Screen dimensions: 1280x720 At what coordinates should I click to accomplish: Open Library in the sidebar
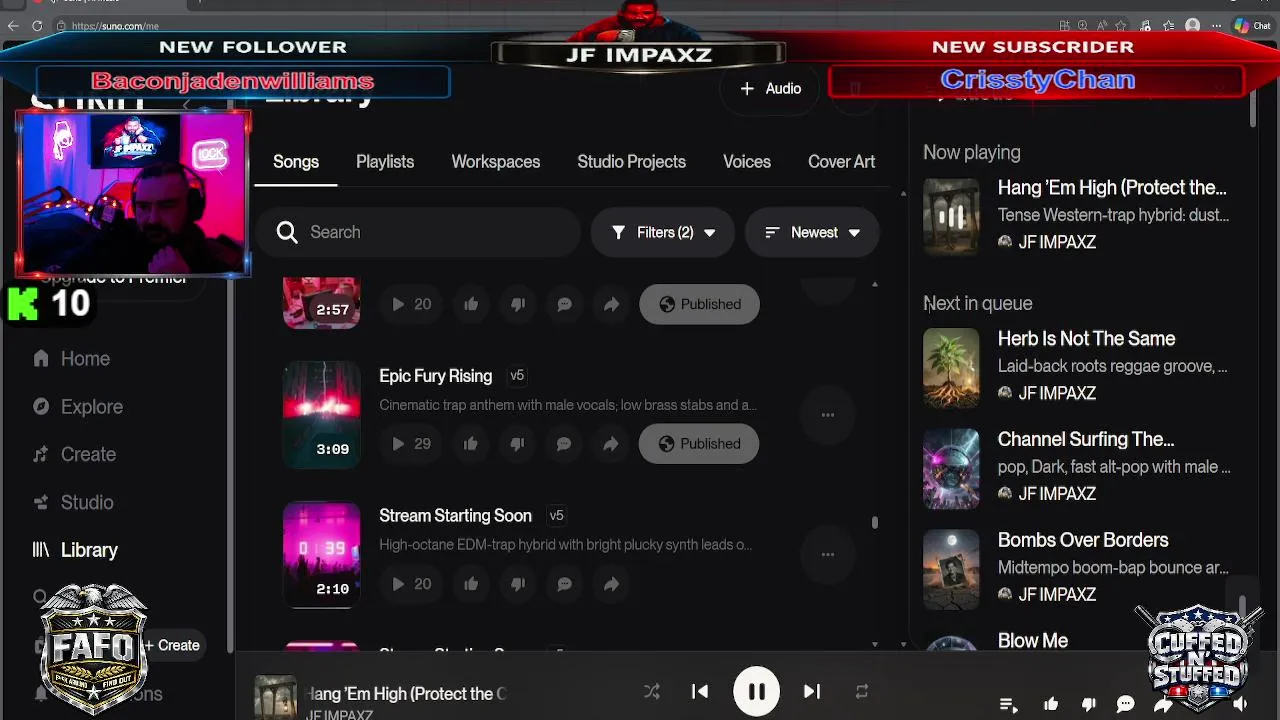point(76,550)
